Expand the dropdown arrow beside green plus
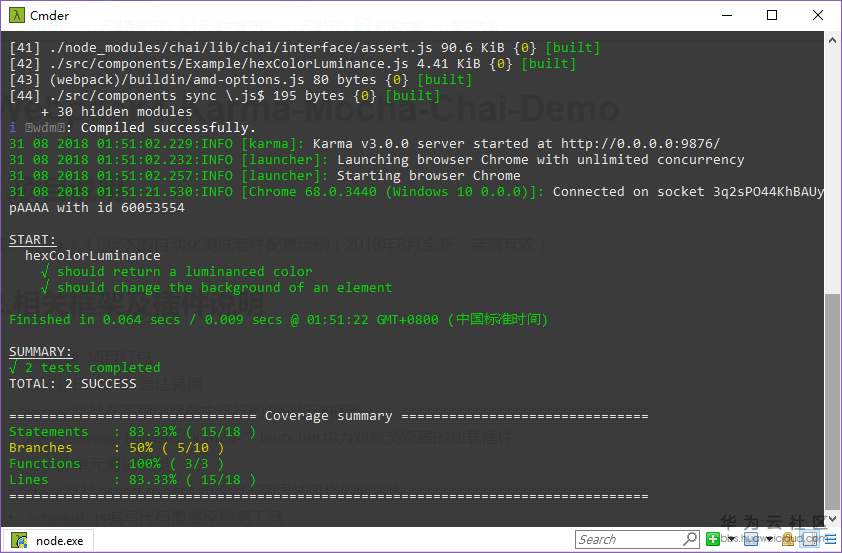 pos(730,540)
